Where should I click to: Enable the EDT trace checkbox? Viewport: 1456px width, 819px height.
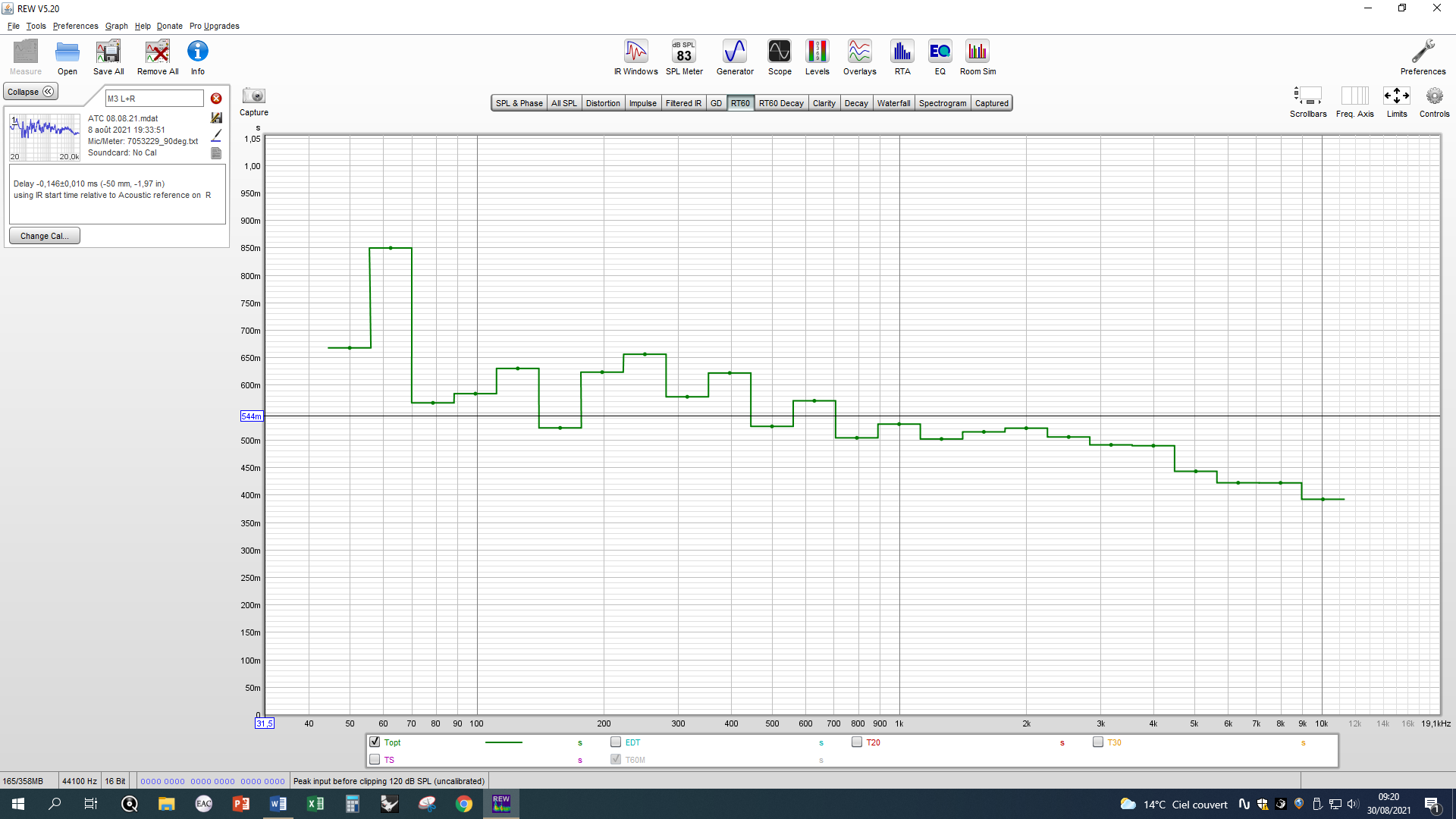coord(616,742)
